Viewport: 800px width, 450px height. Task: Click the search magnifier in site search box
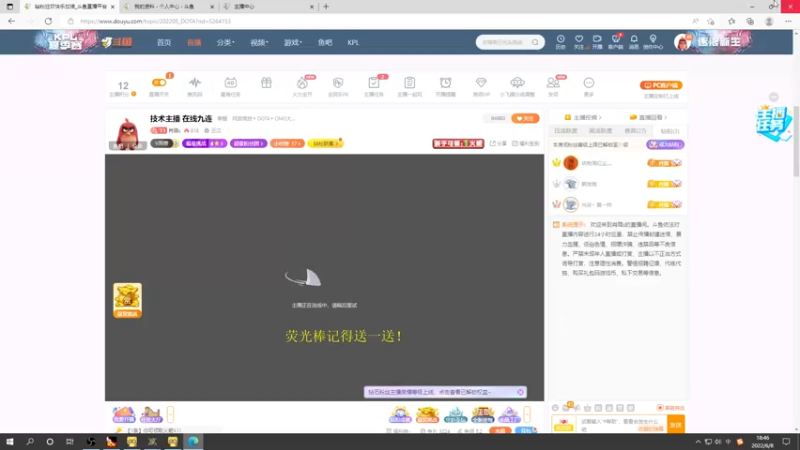[535, 42]
